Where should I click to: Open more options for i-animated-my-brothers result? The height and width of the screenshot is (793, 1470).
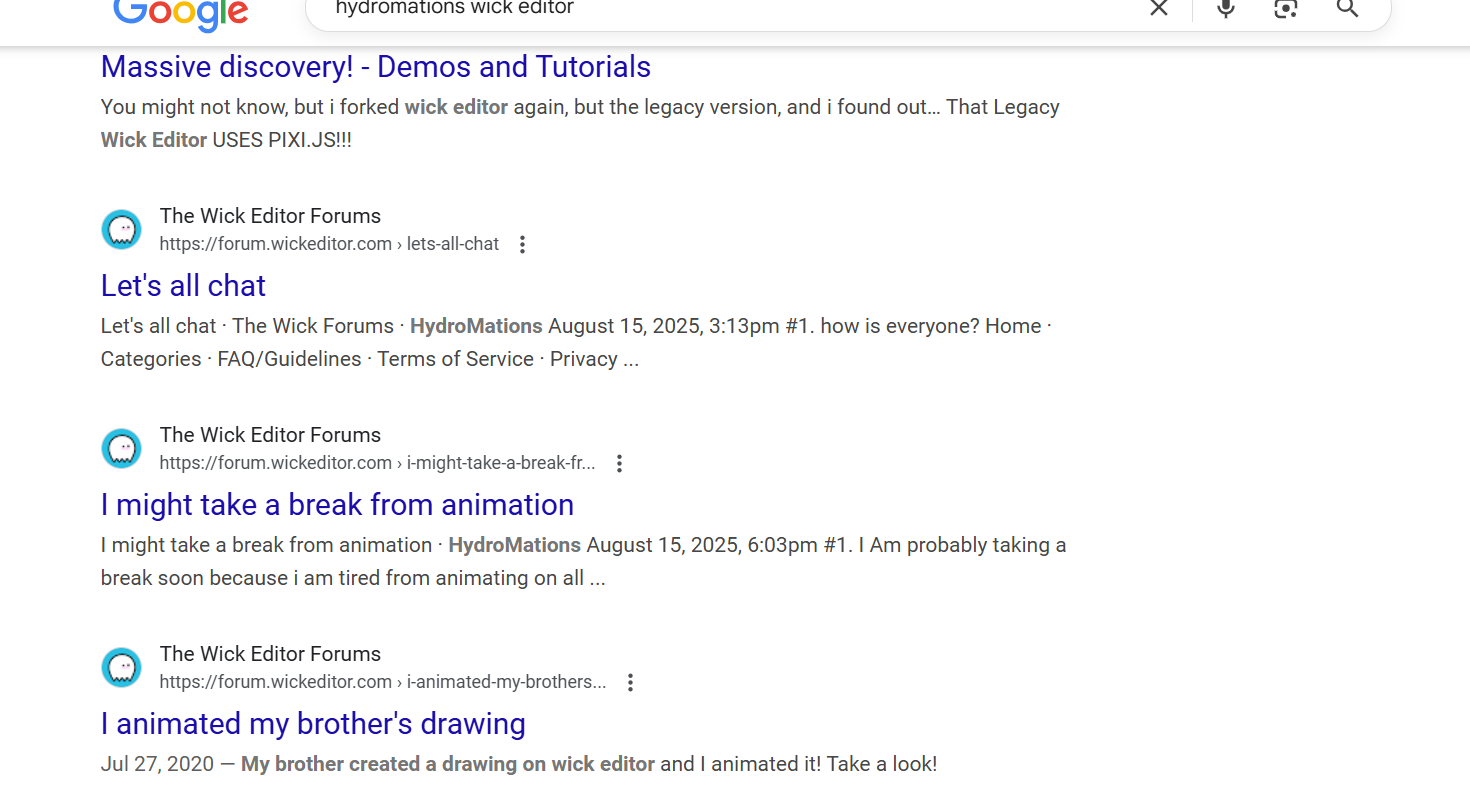click(630, 683)
